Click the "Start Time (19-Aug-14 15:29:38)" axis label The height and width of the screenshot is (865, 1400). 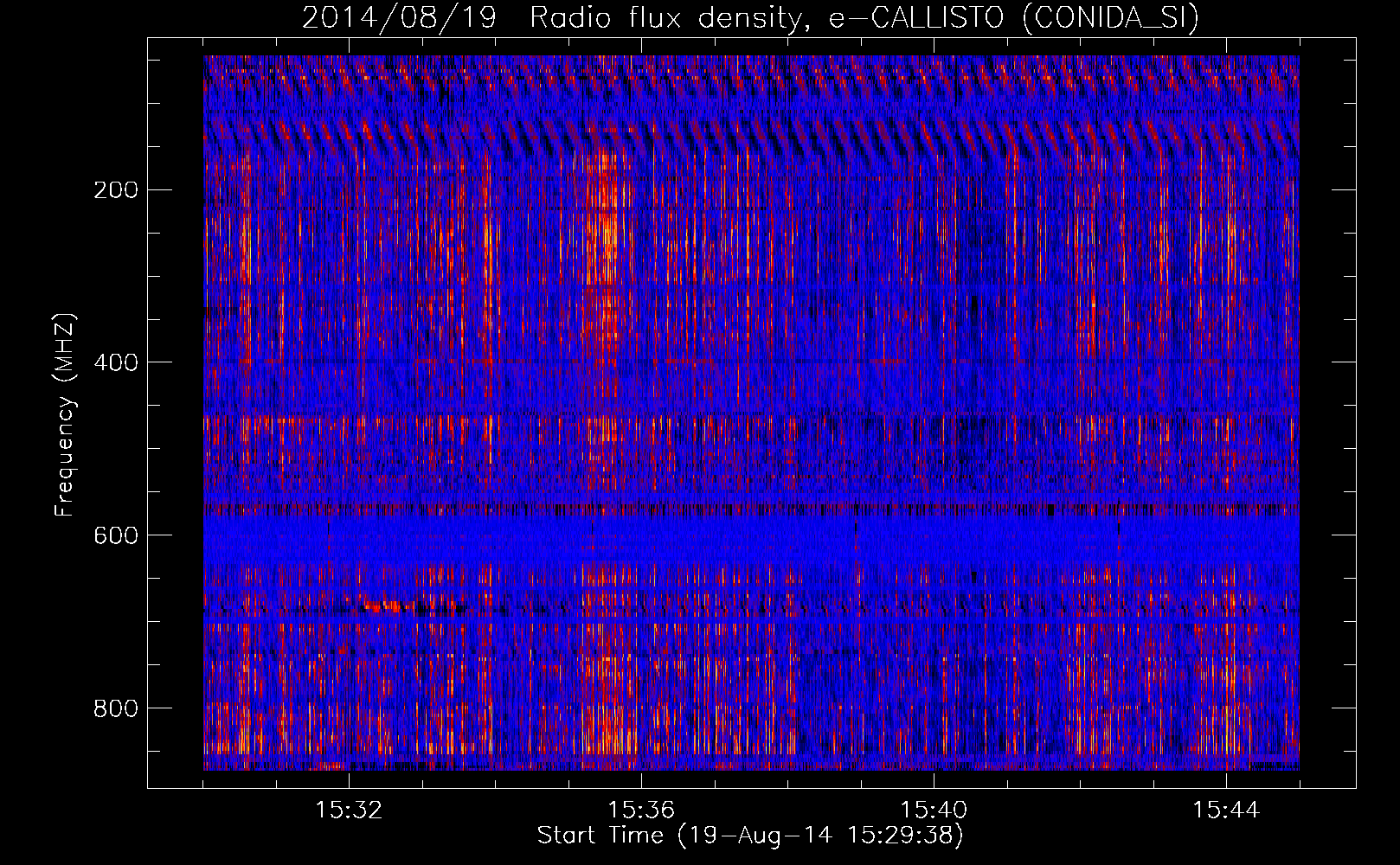[750, 836]
